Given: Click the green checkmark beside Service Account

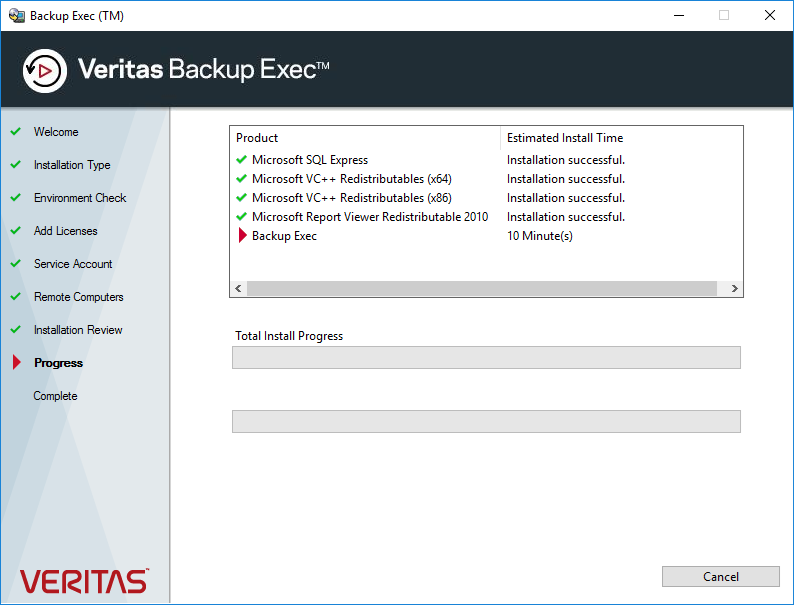Looking at the screenshot, I should point(16,263).
